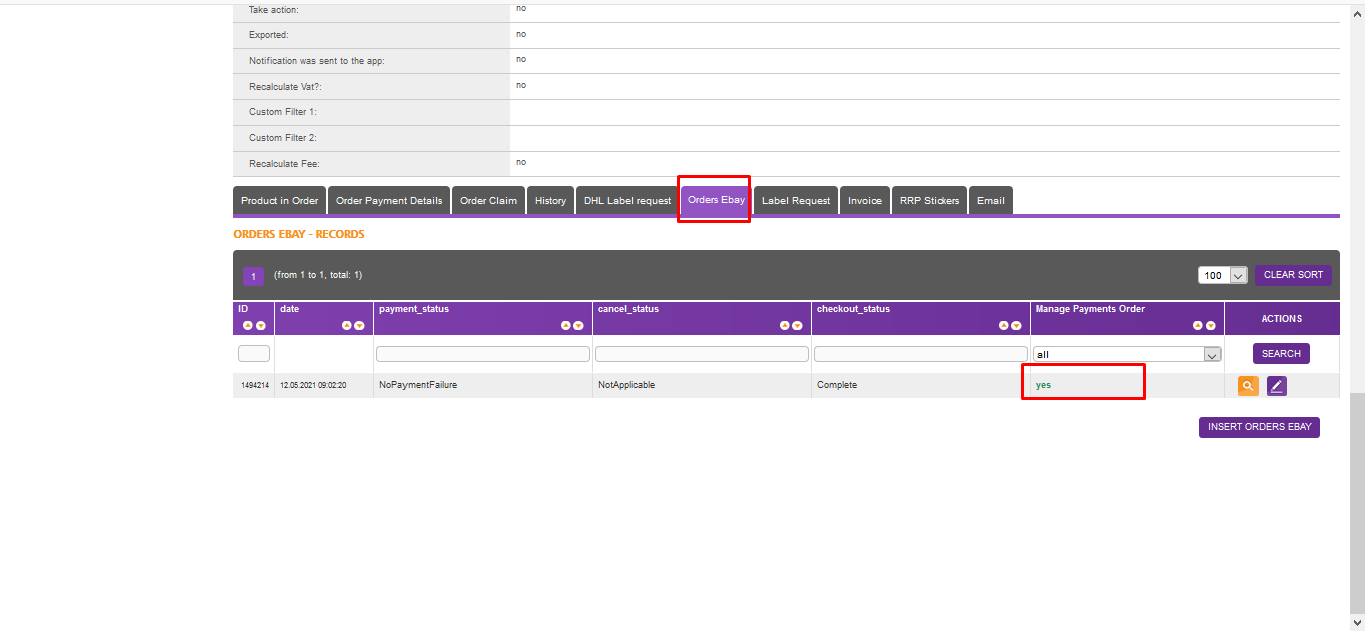Viewport: 1365px width, 631px height.
Task: Sort cancel_status column descending
Action: click(x=798, y=325)
